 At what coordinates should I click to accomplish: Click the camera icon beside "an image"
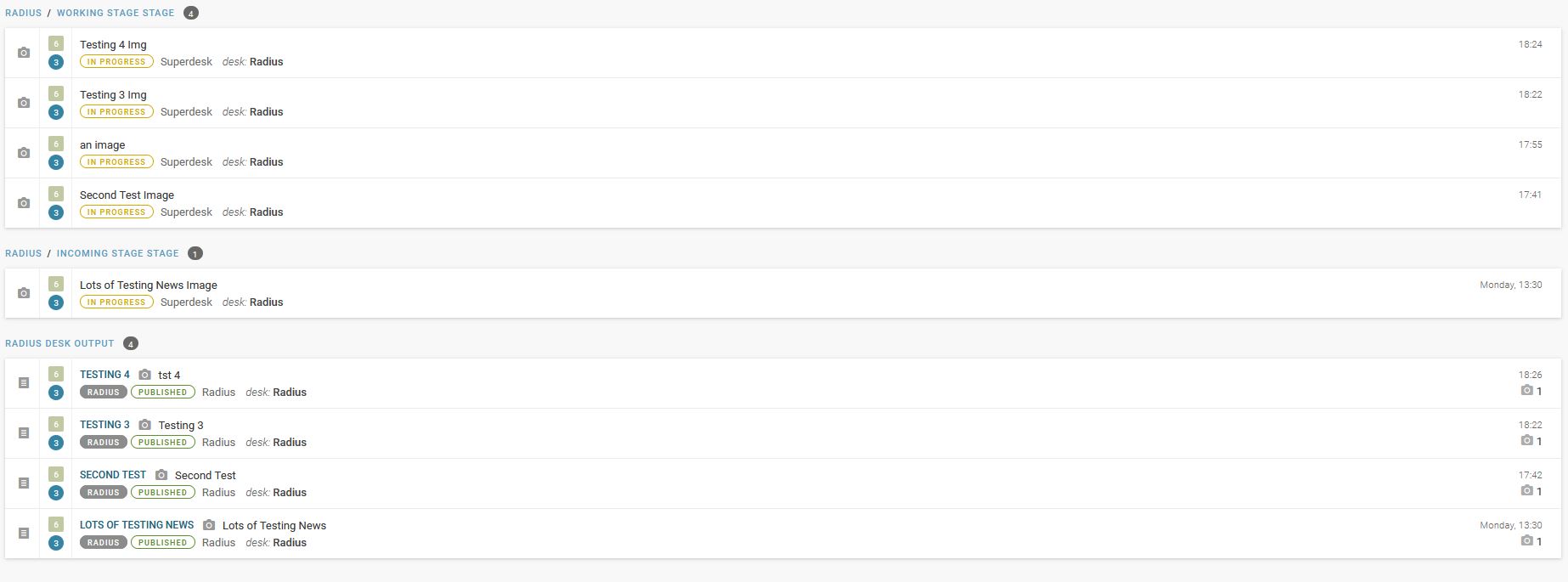point(22,152)
